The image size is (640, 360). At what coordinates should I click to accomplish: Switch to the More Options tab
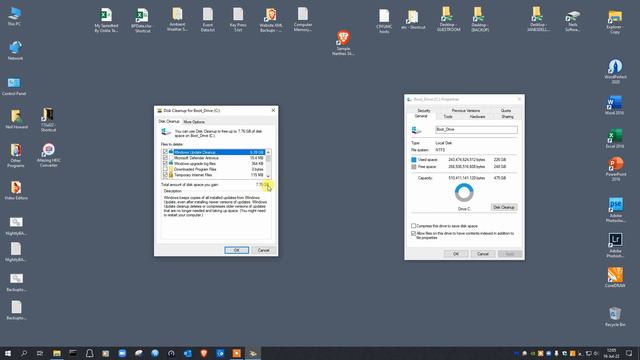(x=194, y=122)
